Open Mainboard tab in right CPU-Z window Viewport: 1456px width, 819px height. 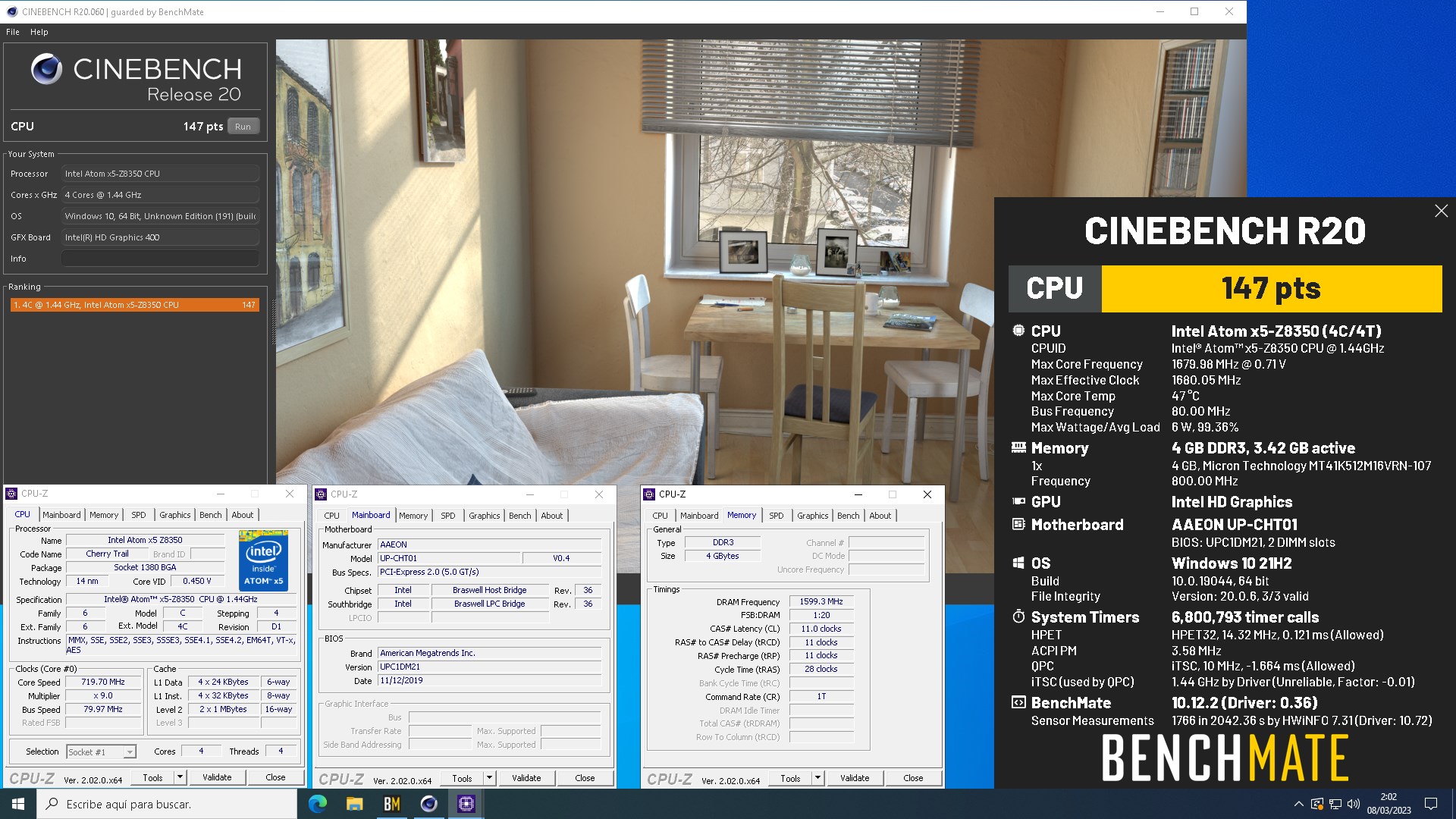click(x=699, y=516)
